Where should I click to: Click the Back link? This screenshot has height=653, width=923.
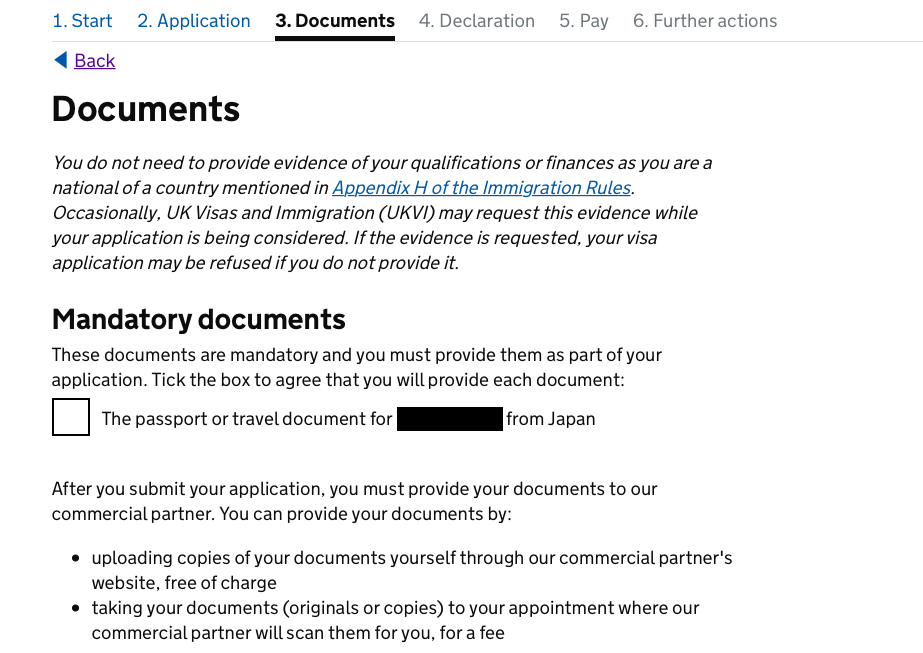95,61
